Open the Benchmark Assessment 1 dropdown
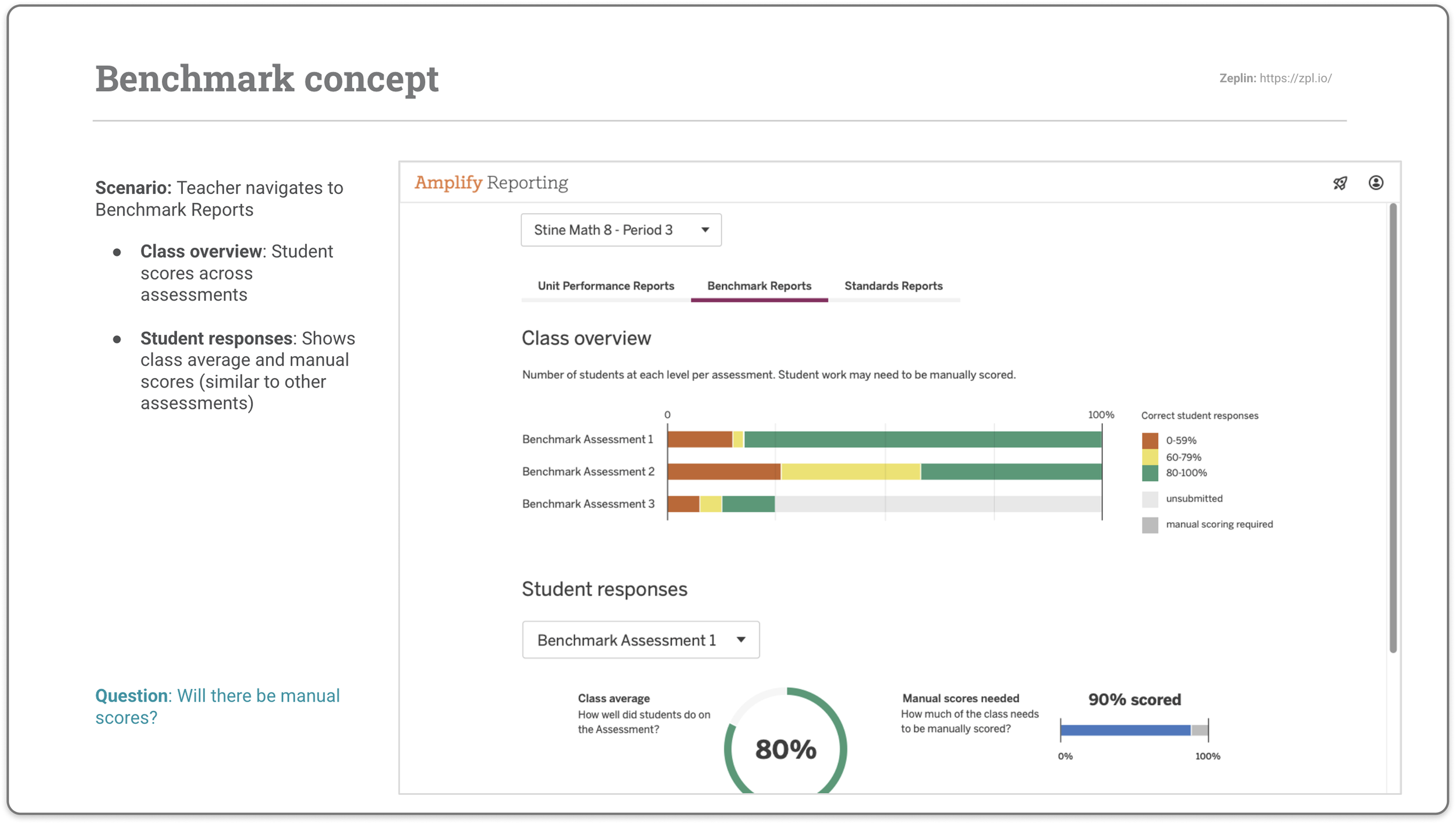The width and height of the screenshot is (1456, 824). click(641, 639)
